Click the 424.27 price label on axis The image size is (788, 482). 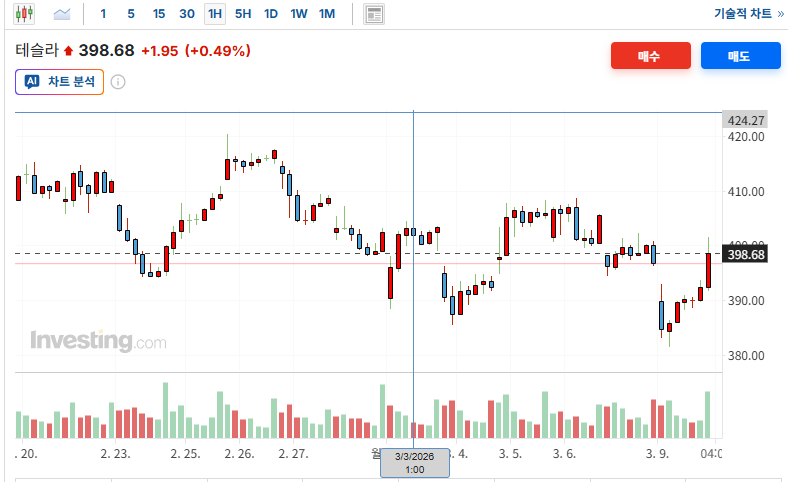pos(747,120)
